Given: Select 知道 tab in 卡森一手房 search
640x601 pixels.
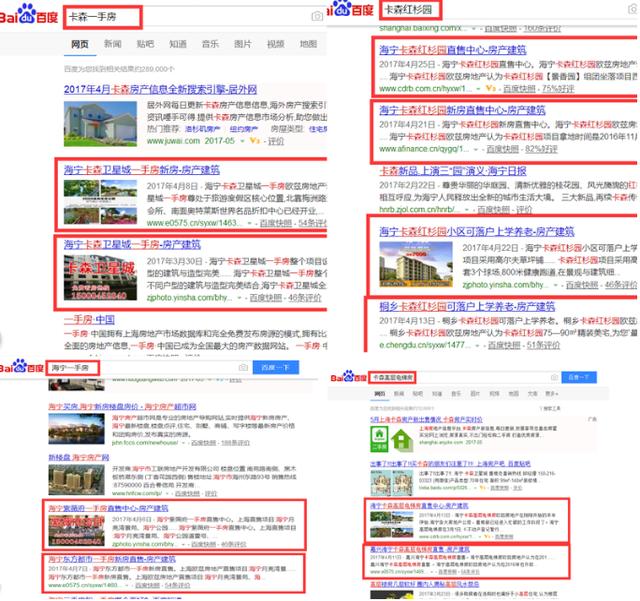Looking at the screenshot, I should (x=178, y=44).
